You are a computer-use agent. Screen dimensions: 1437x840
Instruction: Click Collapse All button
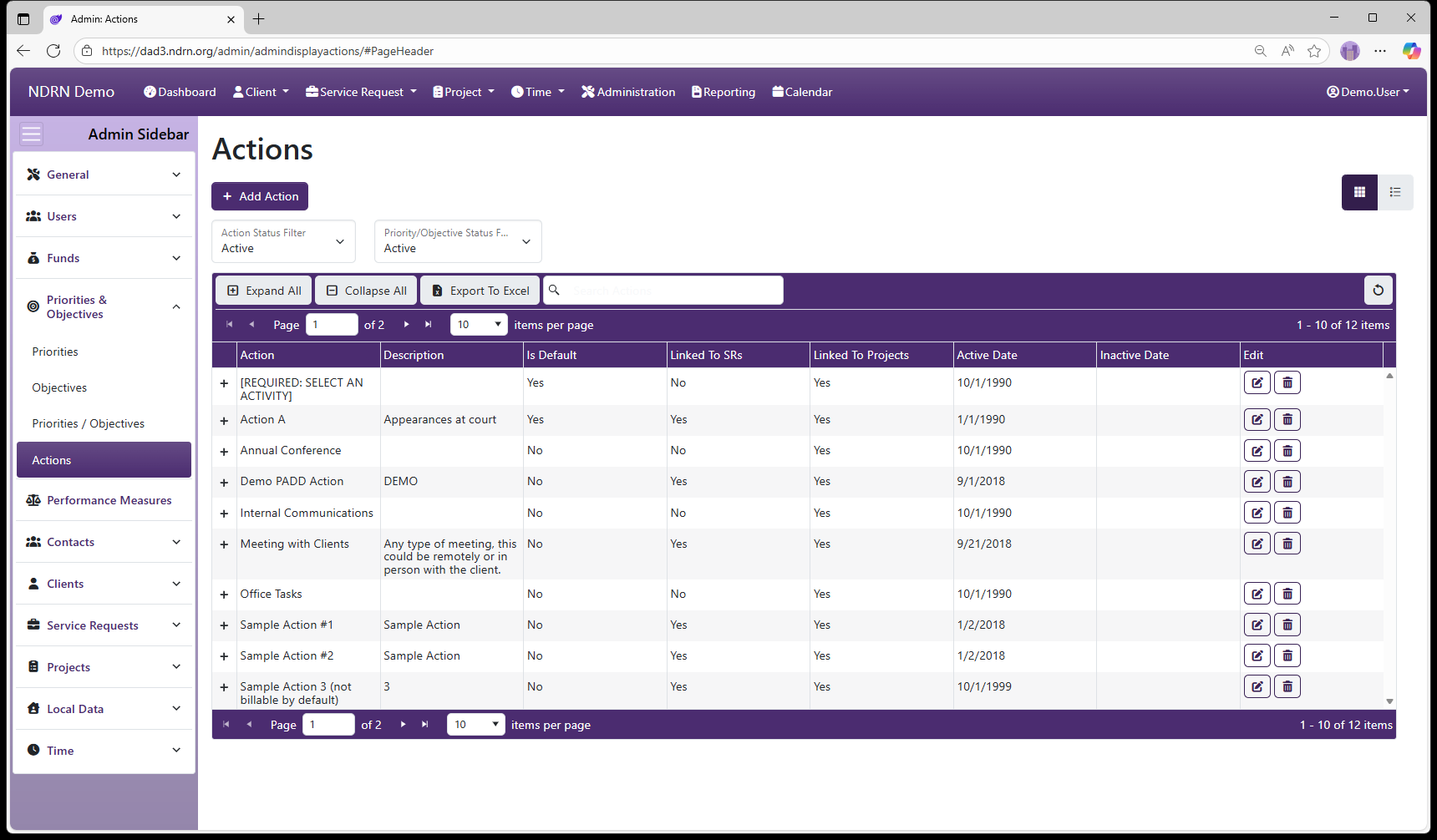[366, 291]
